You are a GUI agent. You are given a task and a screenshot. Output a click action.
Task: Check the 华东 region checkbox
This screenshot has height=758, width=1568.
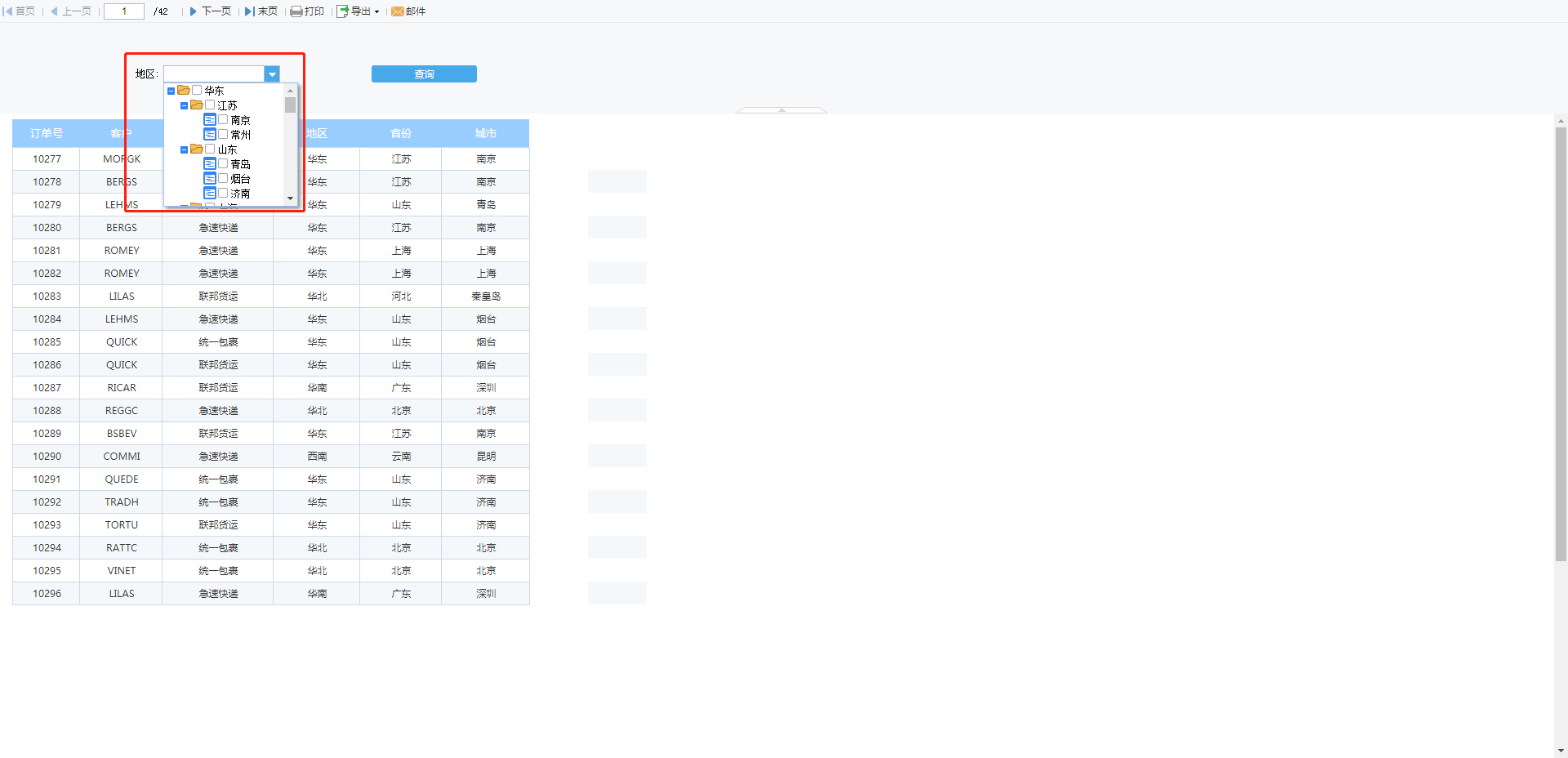point(197,91)
